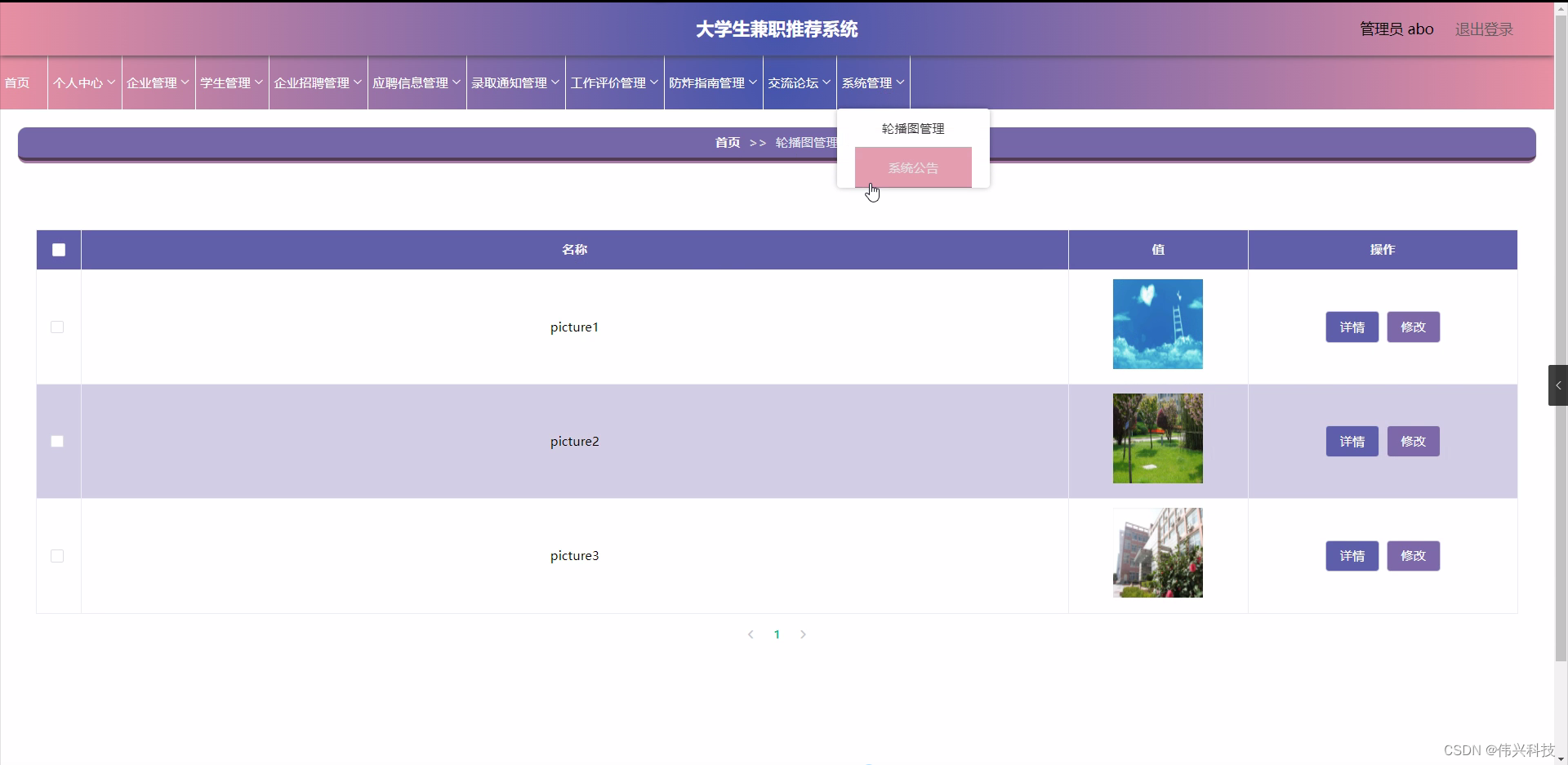Click 首页 in the navigation bar
The height and width of the screenshot is (765, 1568).
pos(18,82)
